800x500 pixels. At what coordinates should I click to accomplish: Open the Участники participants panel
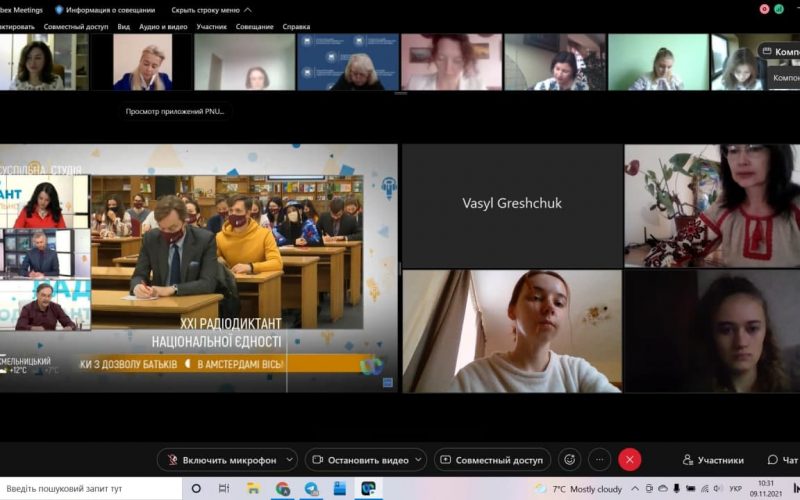pyautogui.click(x=713, y=460)
